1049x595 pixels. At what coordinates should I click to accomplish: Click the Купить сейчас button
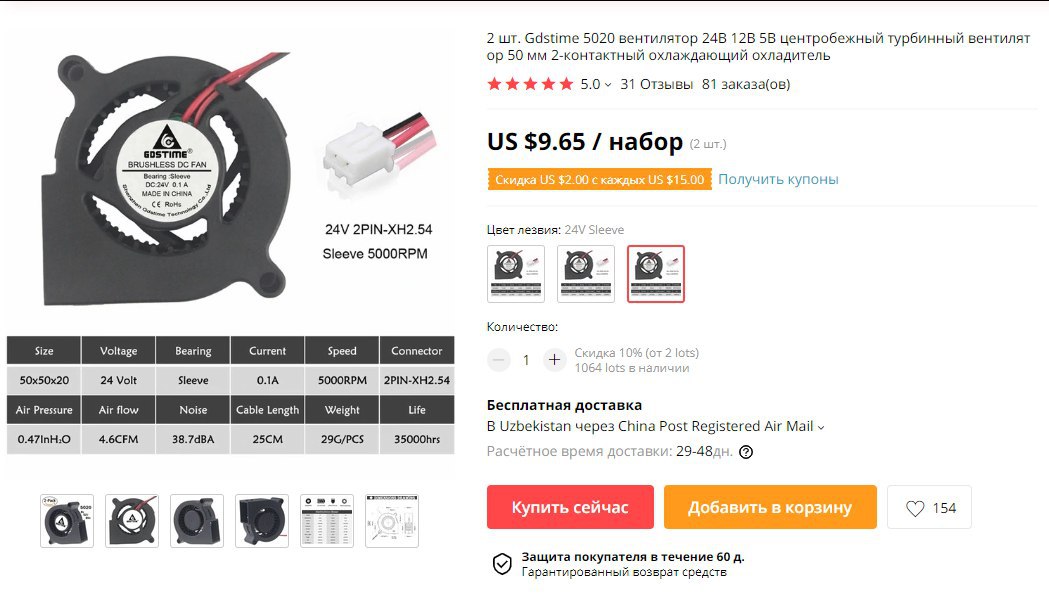tap(570, 507)
